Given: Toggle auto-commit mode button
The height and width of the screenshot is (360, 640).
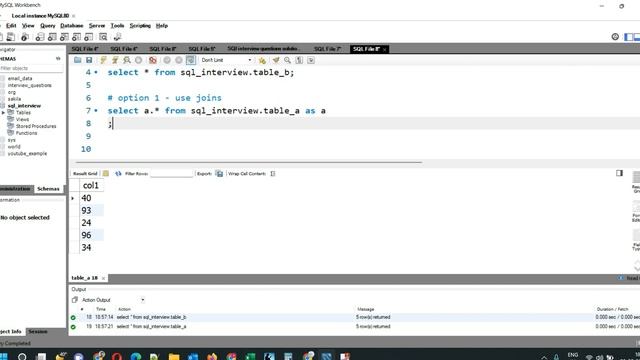Looking at the screenshot, I should 191,60.
